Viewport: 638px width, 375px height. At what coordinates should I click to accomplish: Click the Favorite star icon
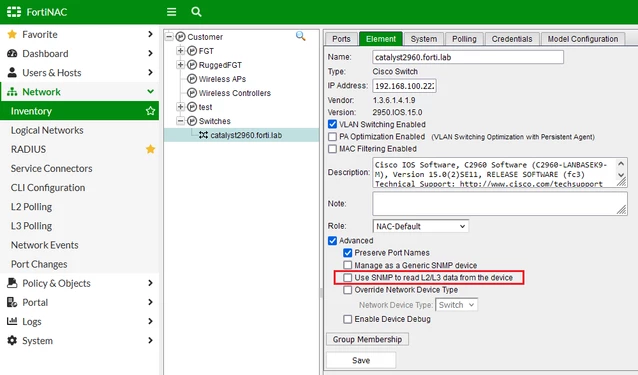tap(12, 34)
